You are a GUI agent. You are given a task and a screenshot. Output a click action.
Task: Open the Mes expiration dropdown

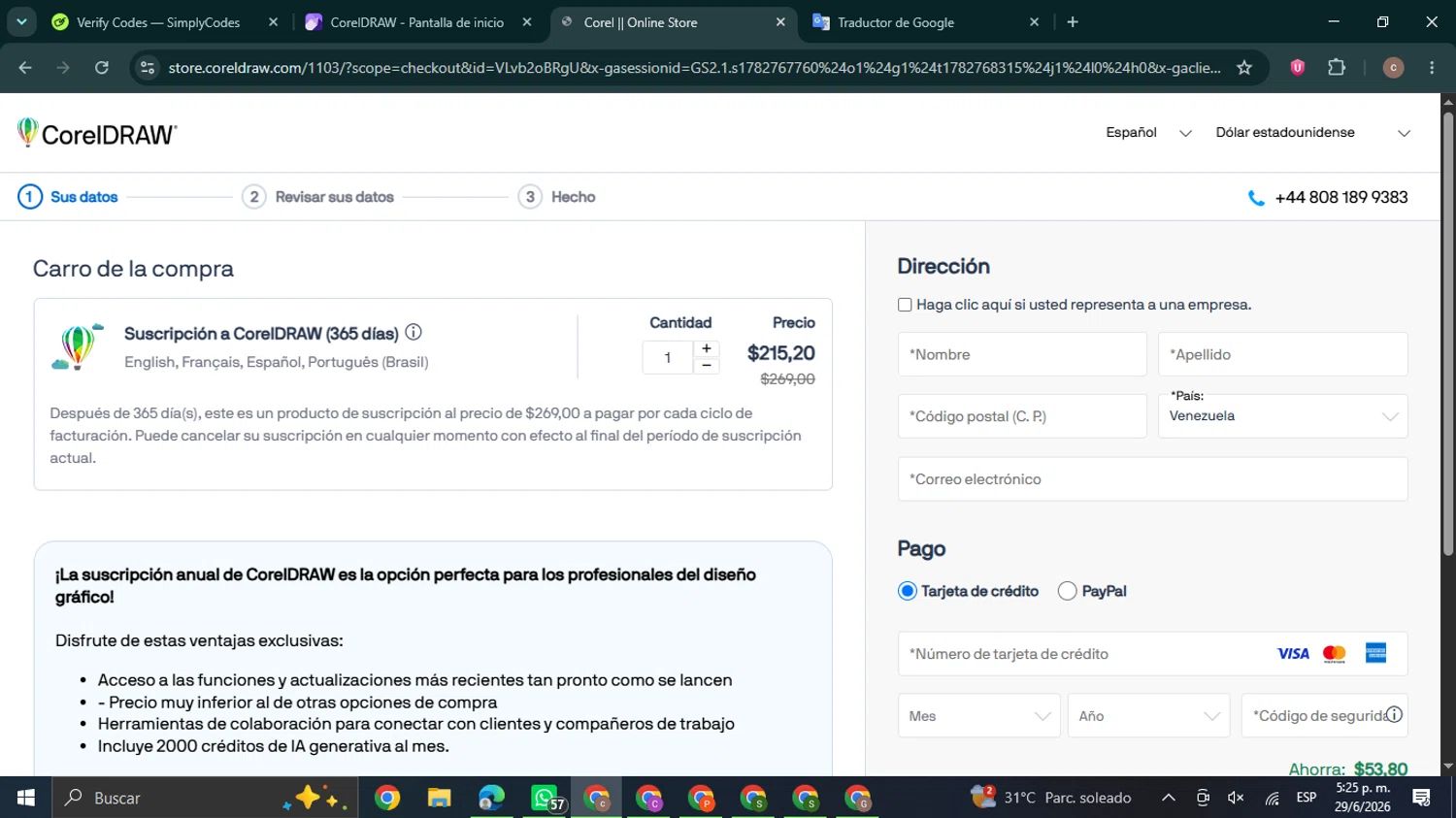(x=978, y=716)
